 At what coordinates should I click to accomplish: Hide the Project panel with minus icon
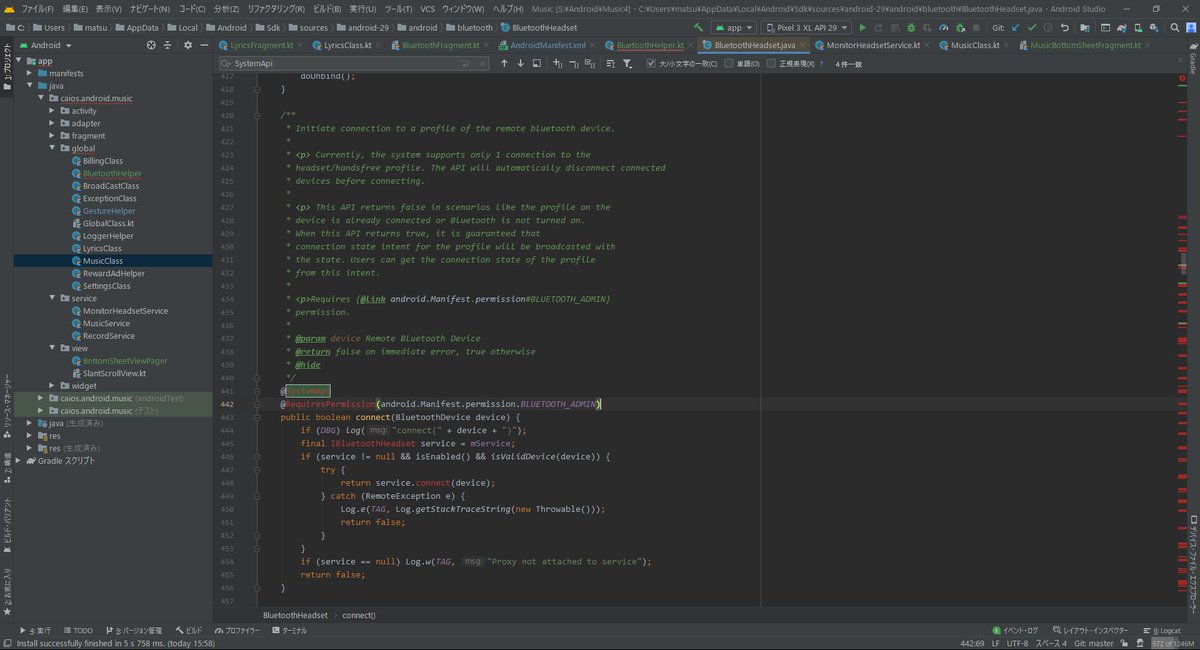202,45
